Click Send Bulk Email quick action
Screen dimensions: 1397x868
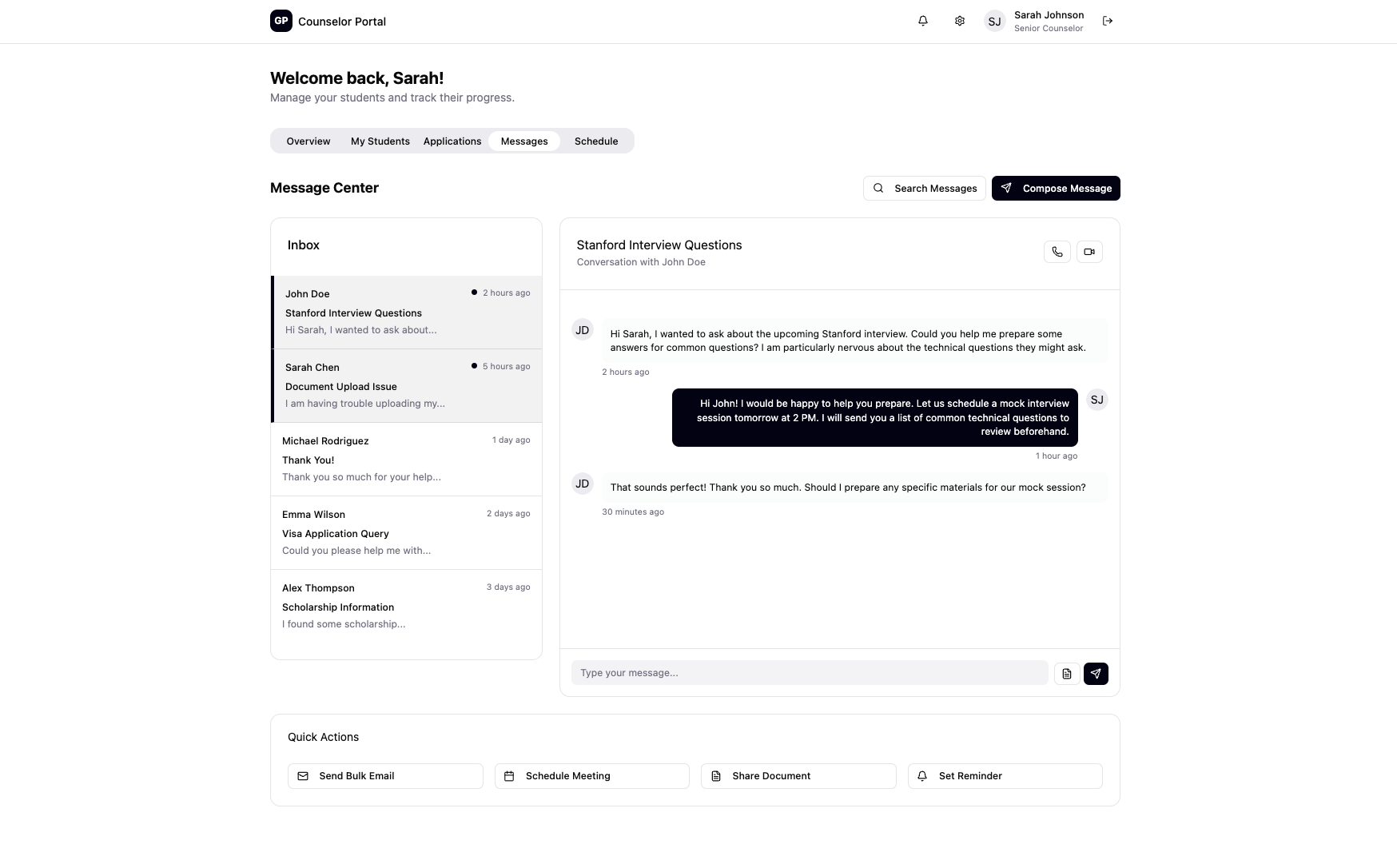(x=385, y=776)
